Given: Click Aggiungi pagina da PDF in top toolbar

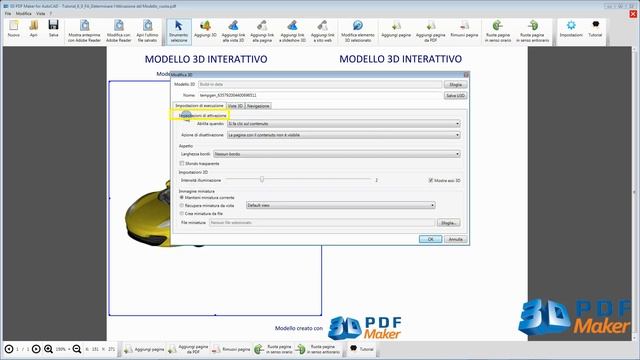Looking at the screenshot, I should point(431,31).
